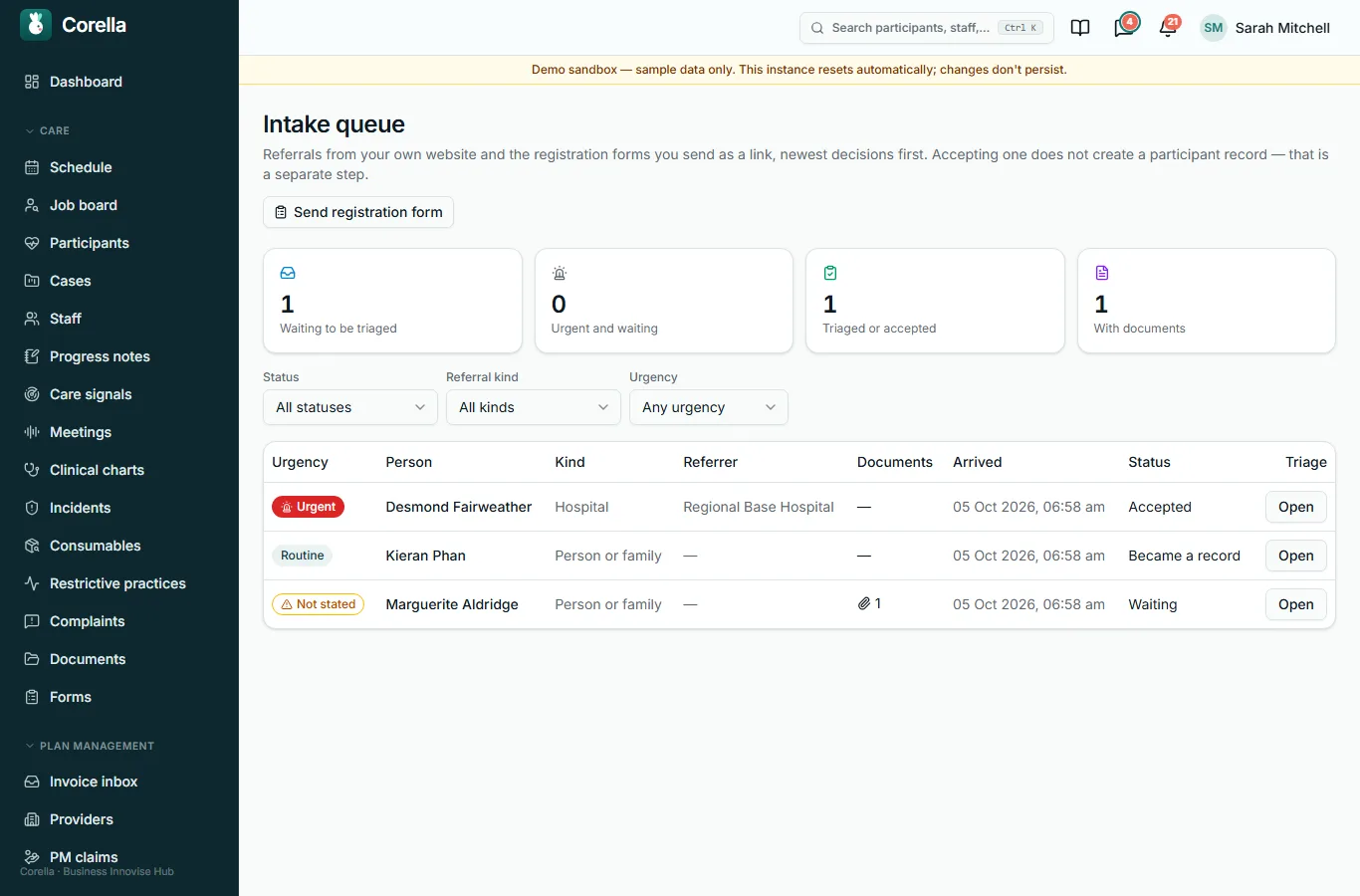Go to Complaints in the sidebar
The image size is (1360, 896).
coord(119,621)
